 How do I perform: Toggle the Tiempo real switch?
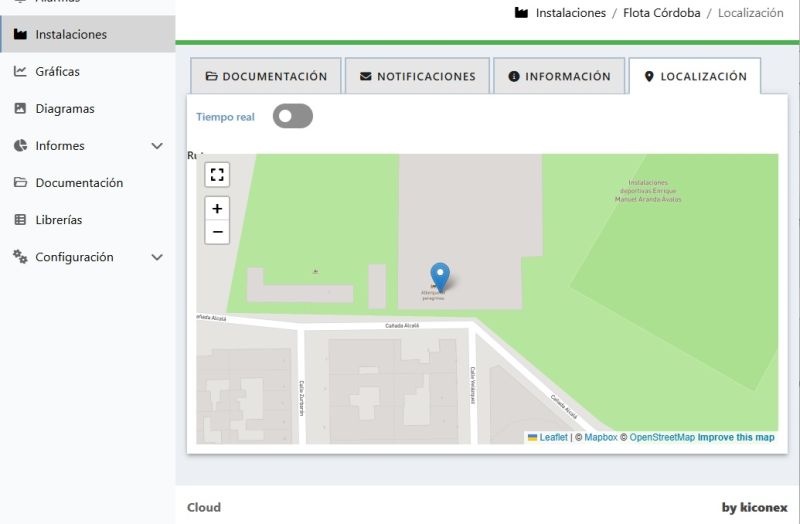pos(293,116)
